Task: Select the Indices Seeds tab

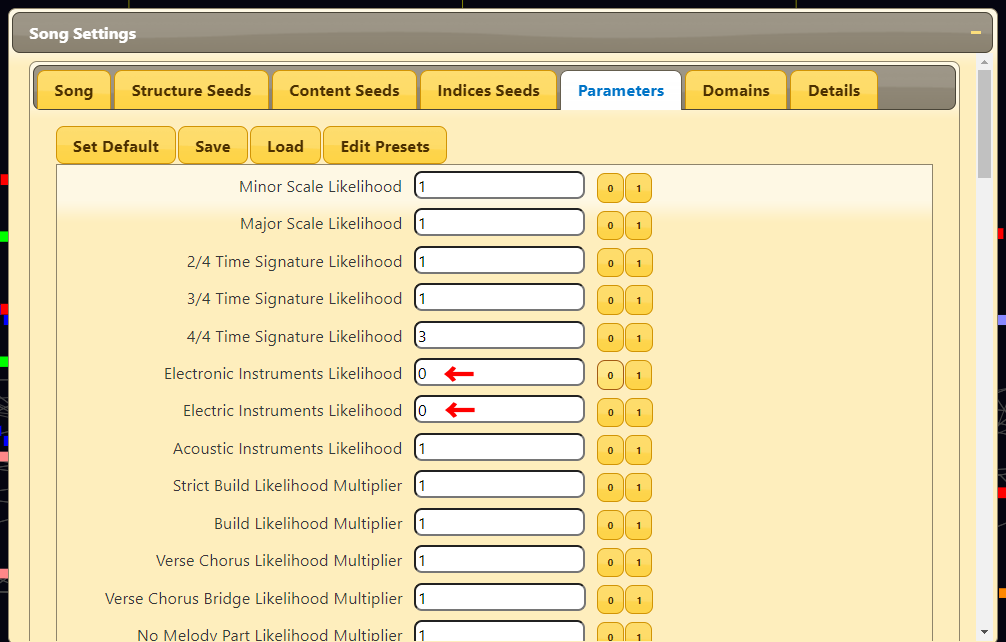Action: [x=488, y=91]
